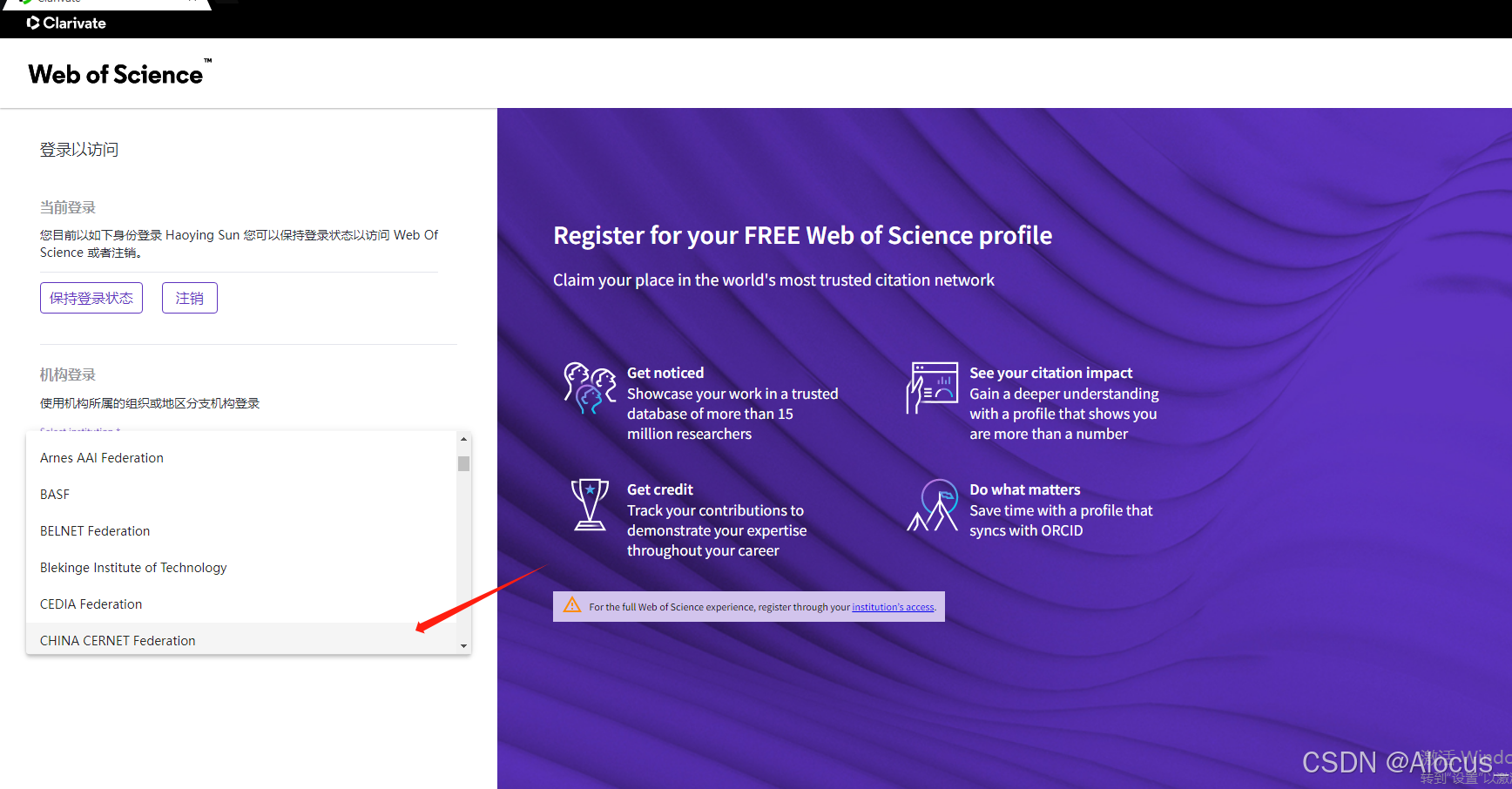Open the institution's access link
The image size is (1512, 789).
pos(893,607)
